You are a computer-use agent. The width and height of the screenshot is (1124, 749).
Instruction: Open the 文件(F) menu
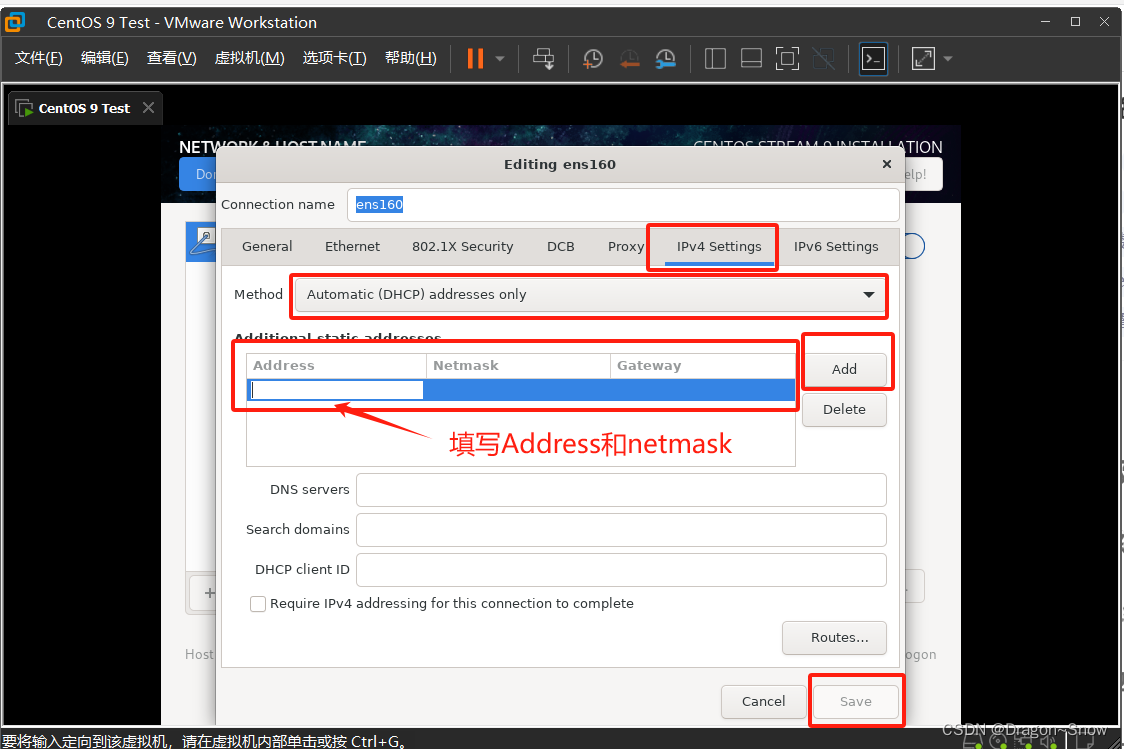click(x=39, y=58)
